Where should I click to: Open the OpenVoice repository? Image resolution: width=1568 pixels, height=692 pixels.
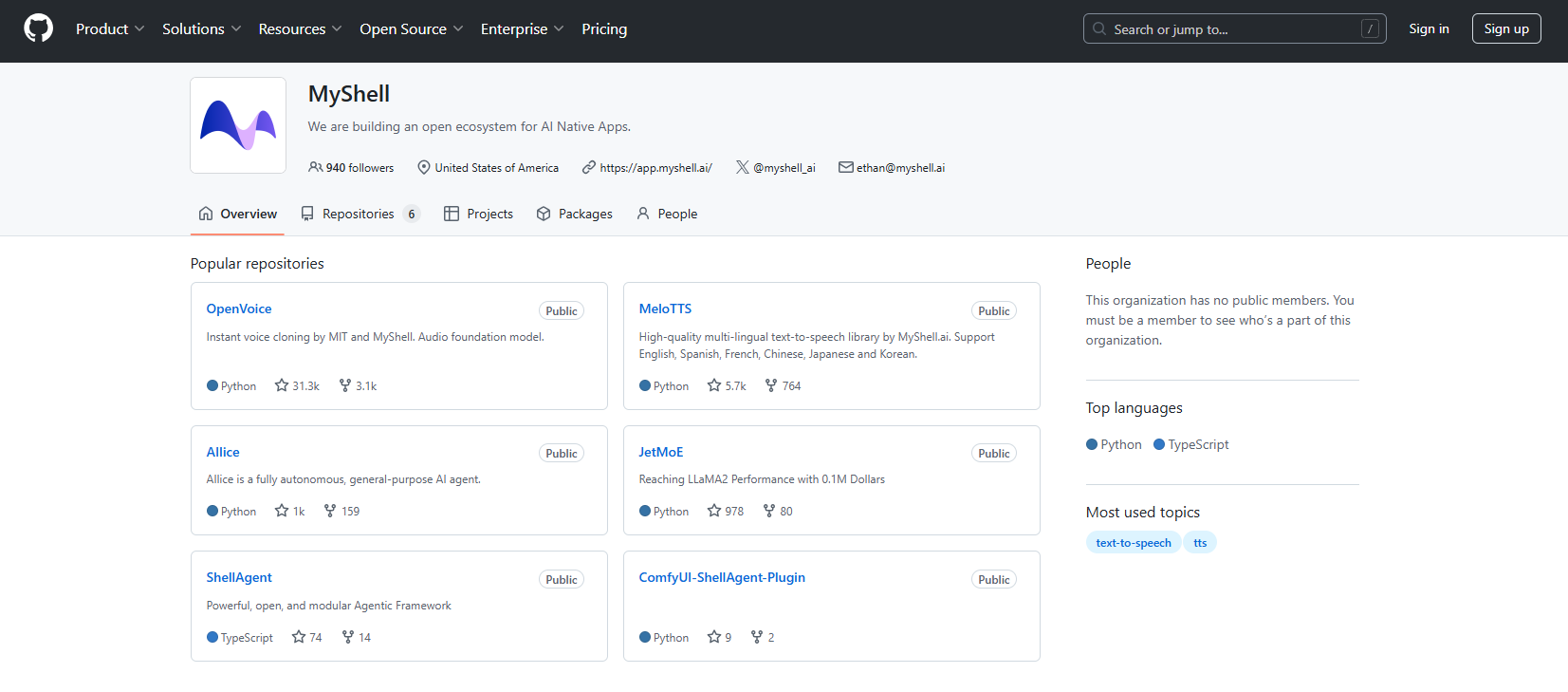point(239,309)
